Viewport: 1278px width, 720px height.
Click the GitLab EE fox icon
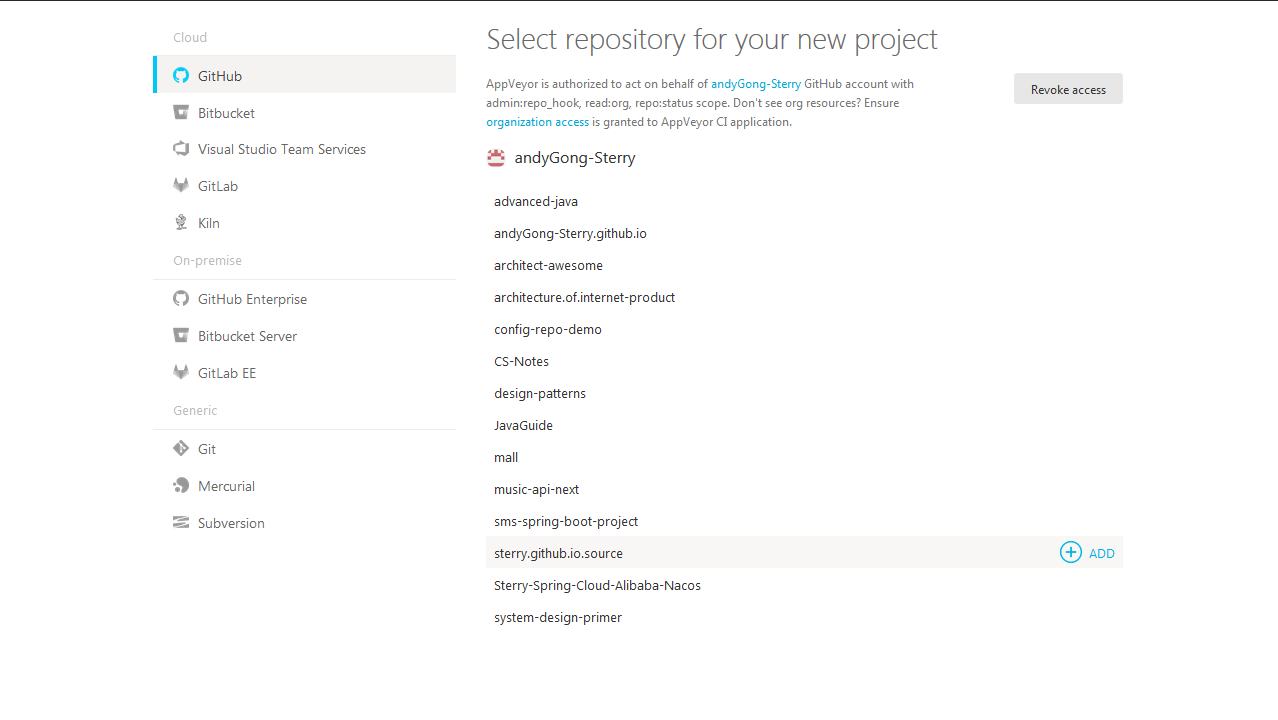pyautogui.click(x=181, y=372)
